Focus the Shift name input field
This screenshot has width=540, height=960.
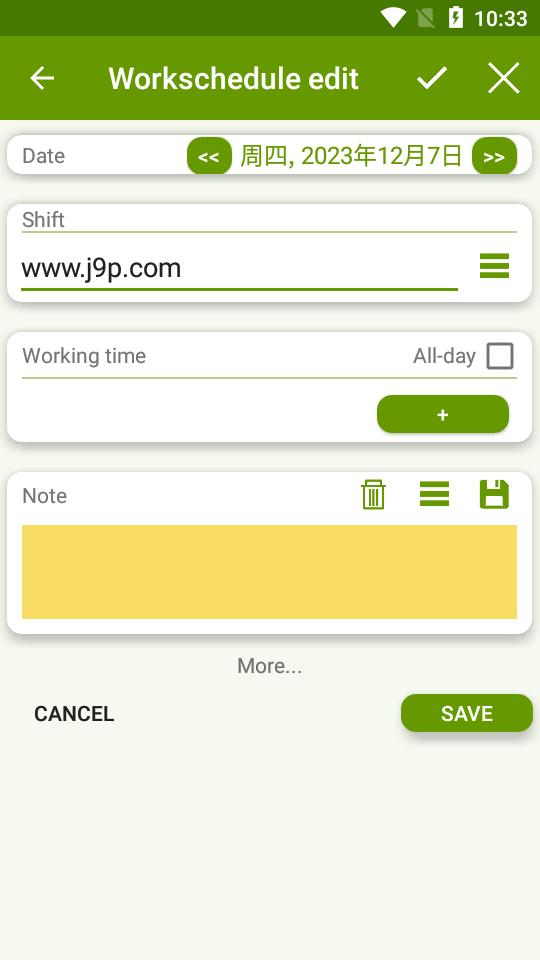click(239, 269)
